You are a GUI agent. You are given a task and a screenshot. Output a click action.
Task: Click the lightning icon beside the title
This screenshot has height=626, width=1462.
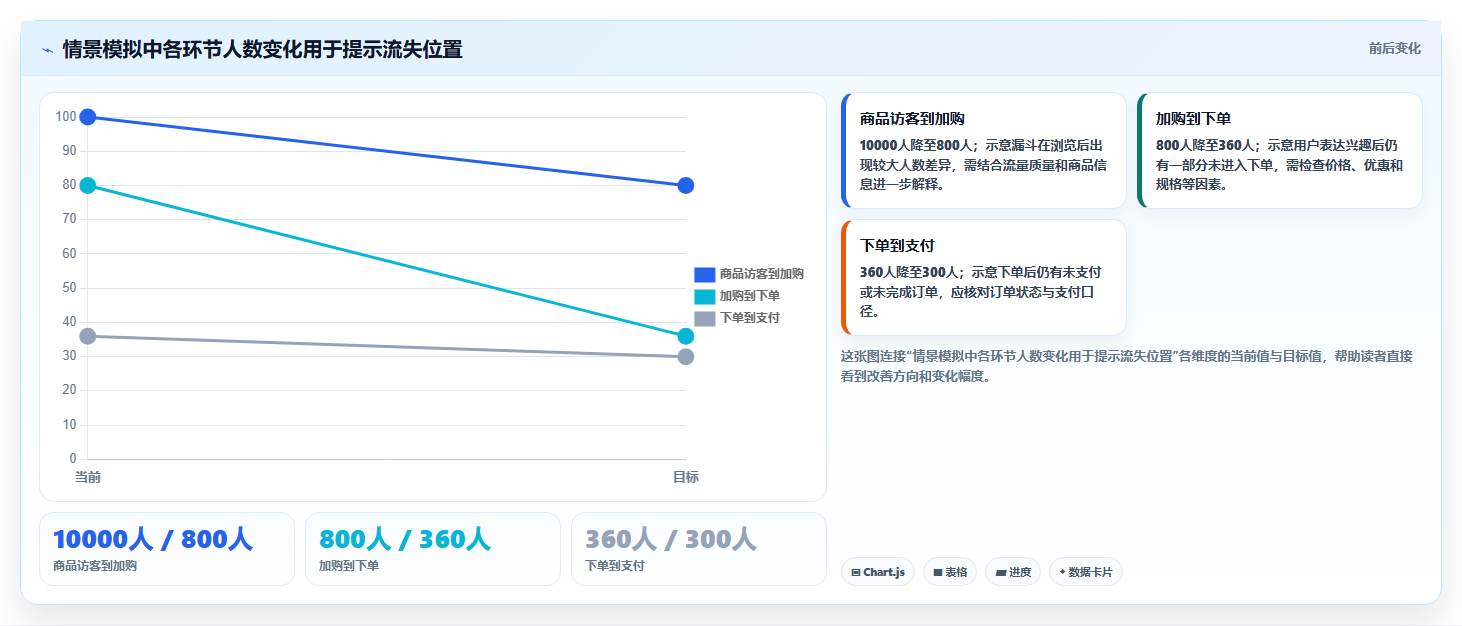(x=47, y=50)
